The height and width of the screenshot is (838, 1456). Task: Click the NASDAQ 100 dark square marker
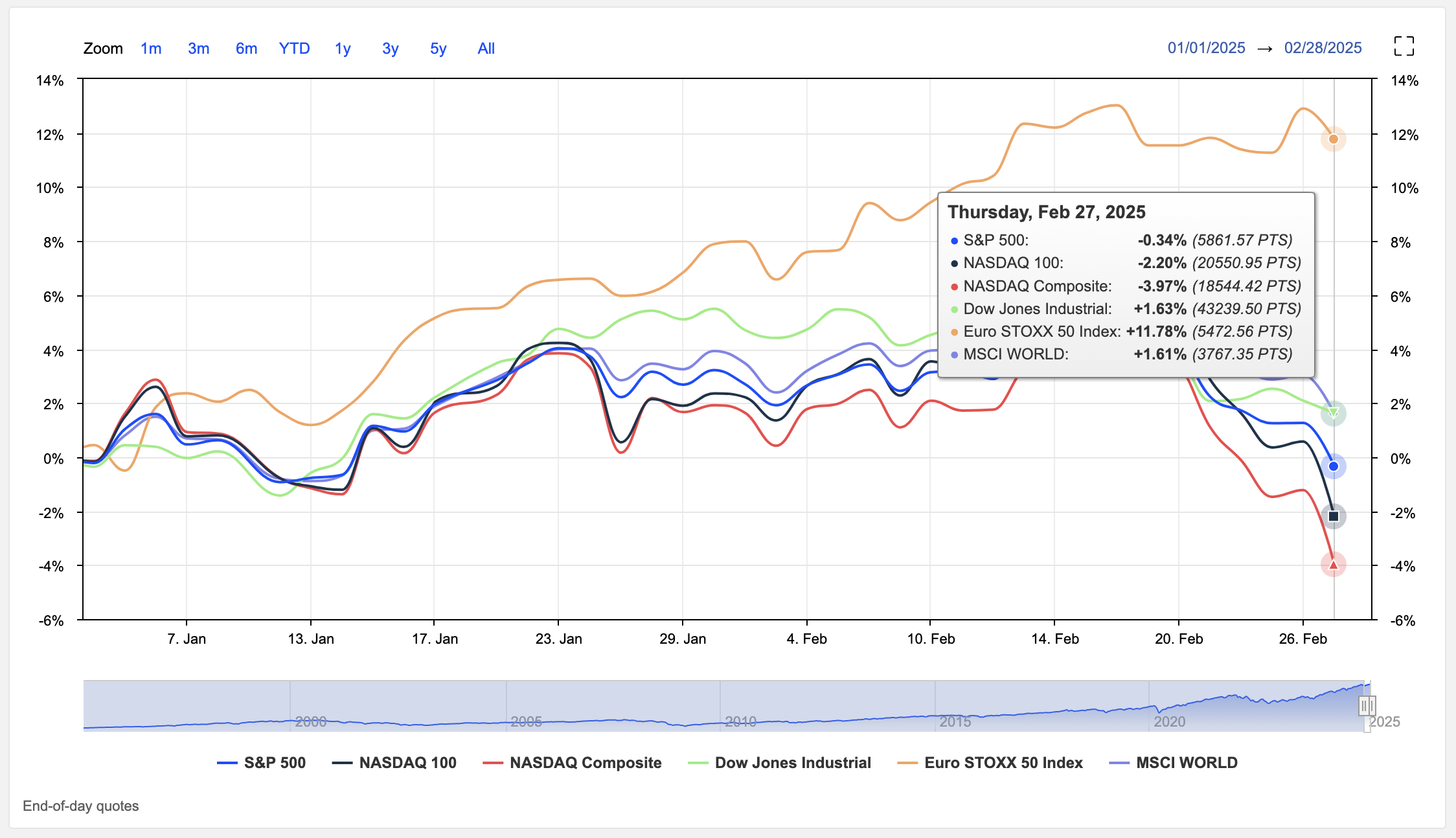pyautogui.click(x=1333, y=516)
